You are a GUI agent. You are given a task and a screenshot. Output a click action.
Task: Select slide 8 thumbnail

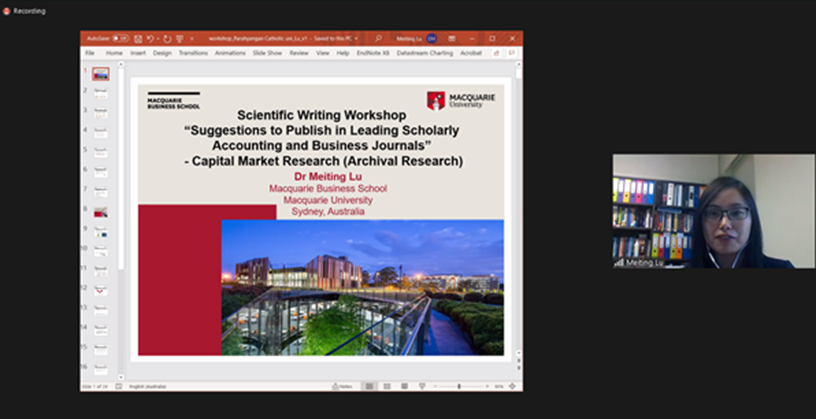[x=101, y=211]
